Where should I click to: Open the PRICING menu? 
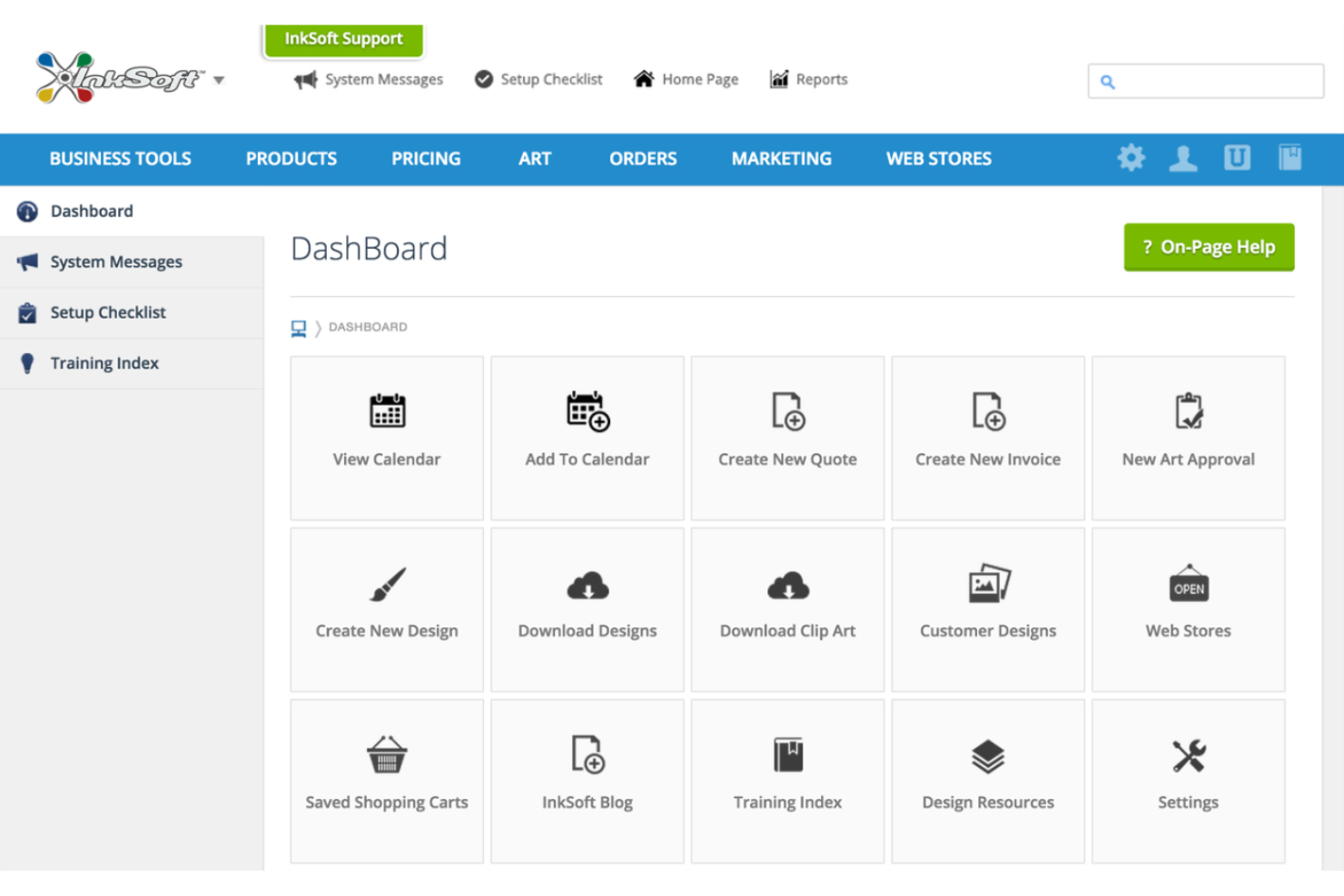[x=426, y=159]
